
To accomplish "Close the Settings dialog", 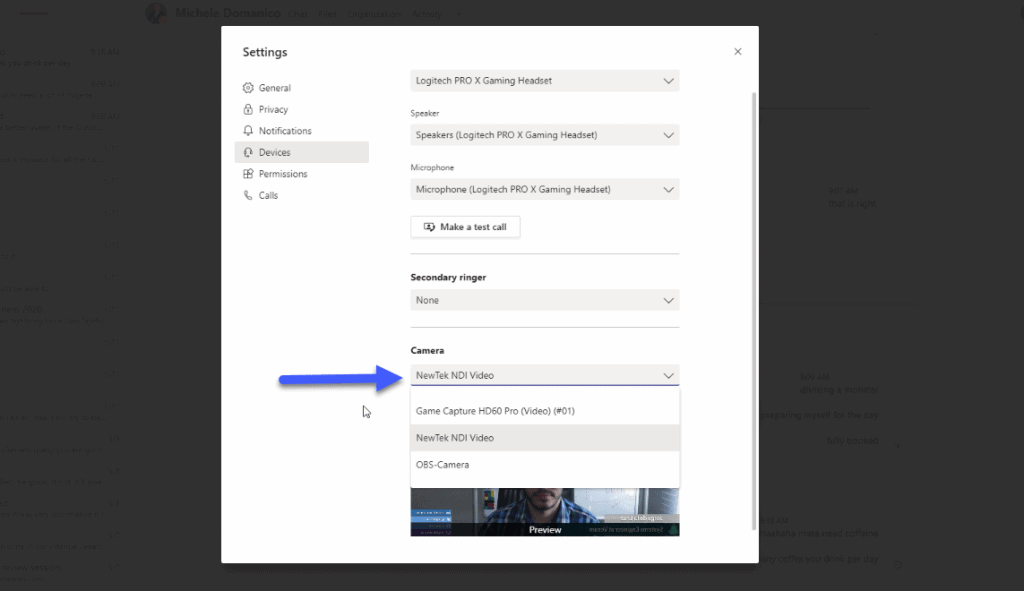I will (x=737, y=52).
